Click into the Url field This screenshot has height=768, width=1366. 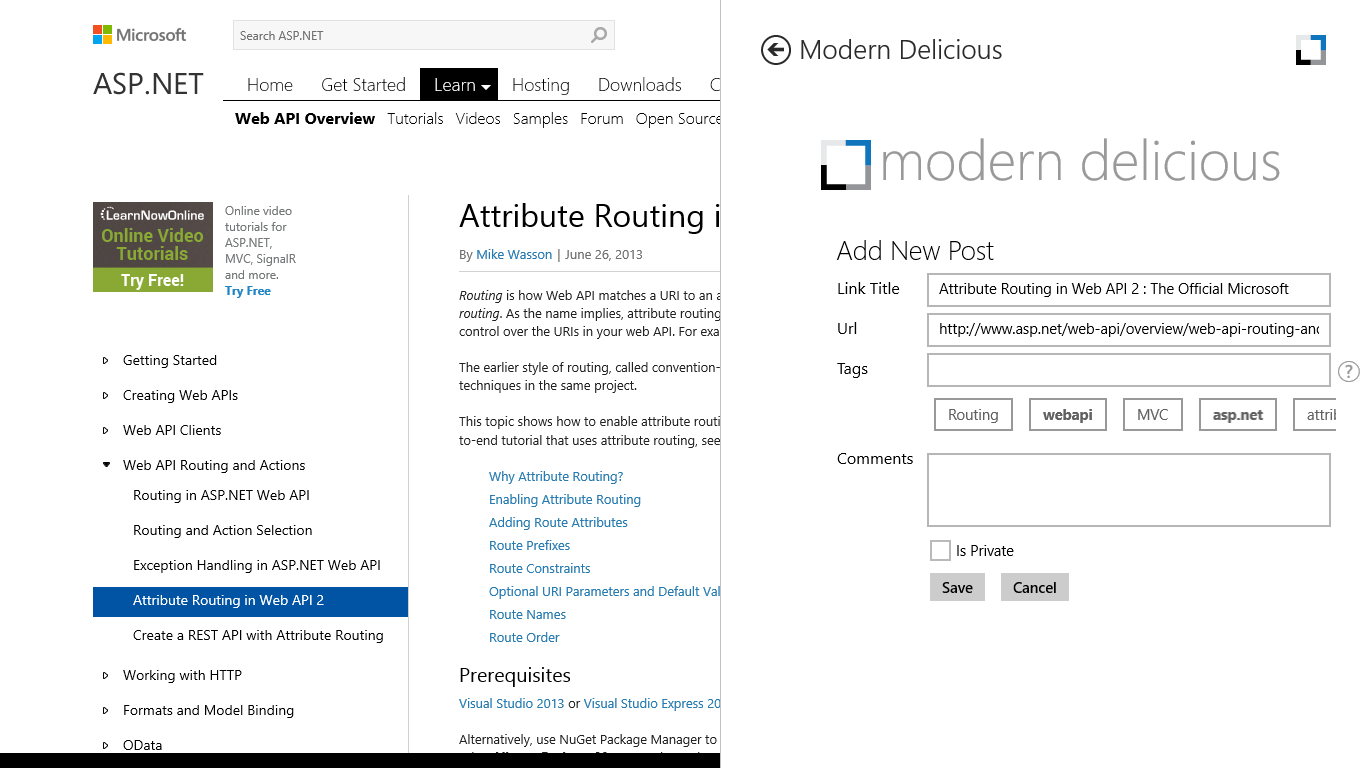[1129, 329]
